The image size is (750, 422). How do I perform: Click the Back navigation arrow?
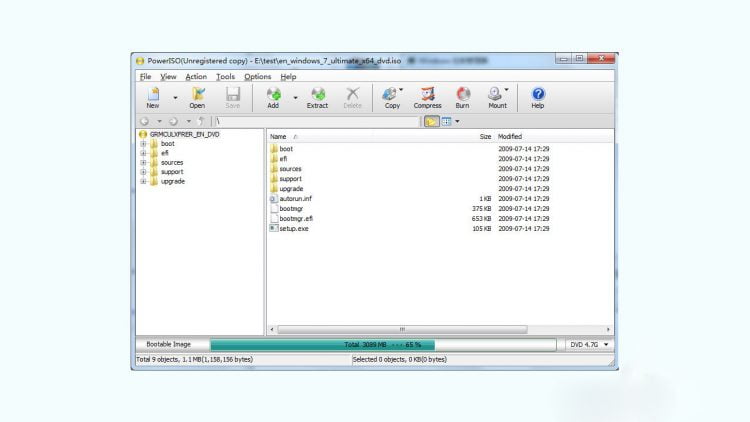(144, 122)
